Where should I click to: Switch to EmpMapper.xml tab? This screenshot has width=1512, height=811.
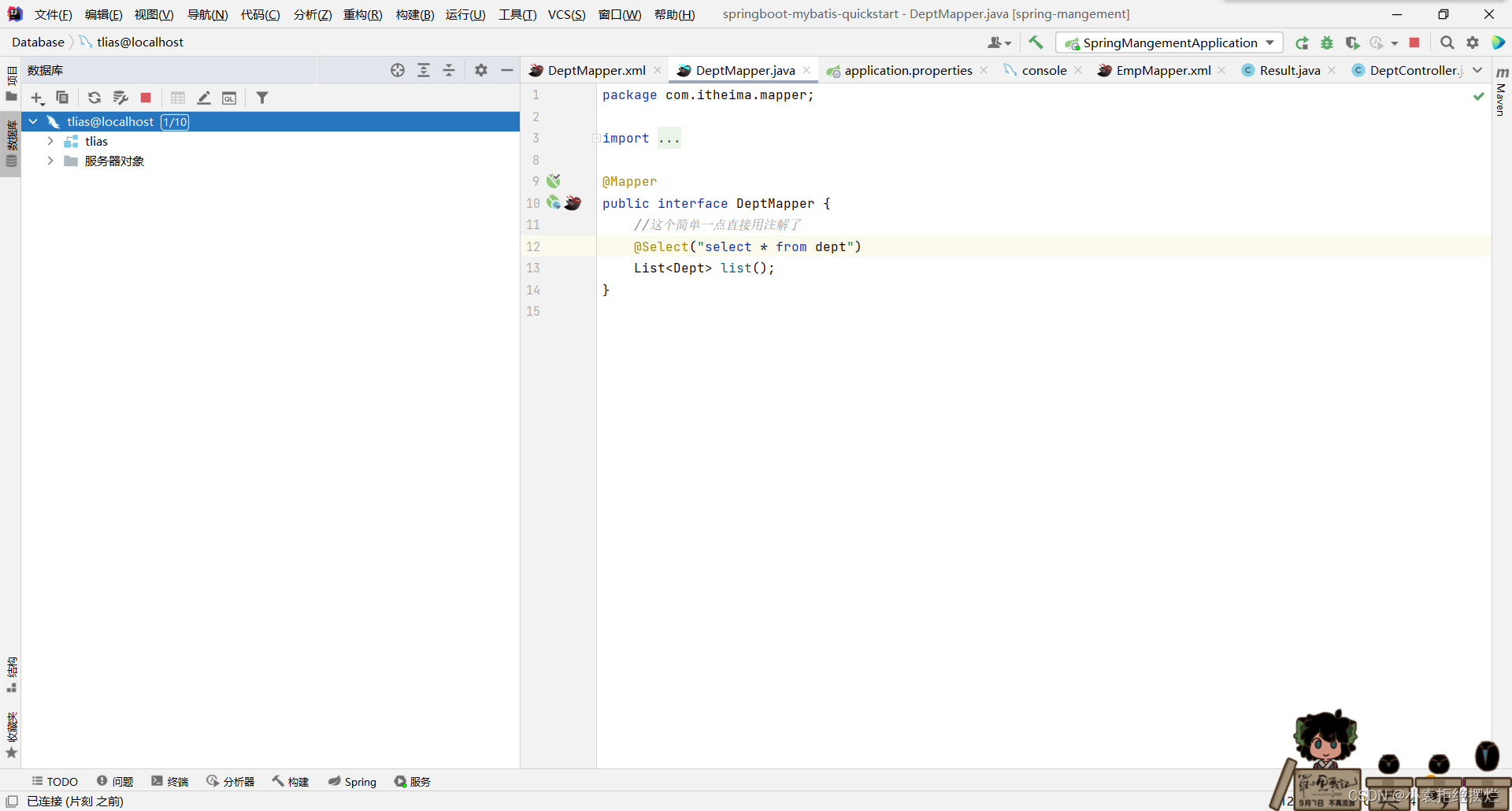[x=1163, y=70]
